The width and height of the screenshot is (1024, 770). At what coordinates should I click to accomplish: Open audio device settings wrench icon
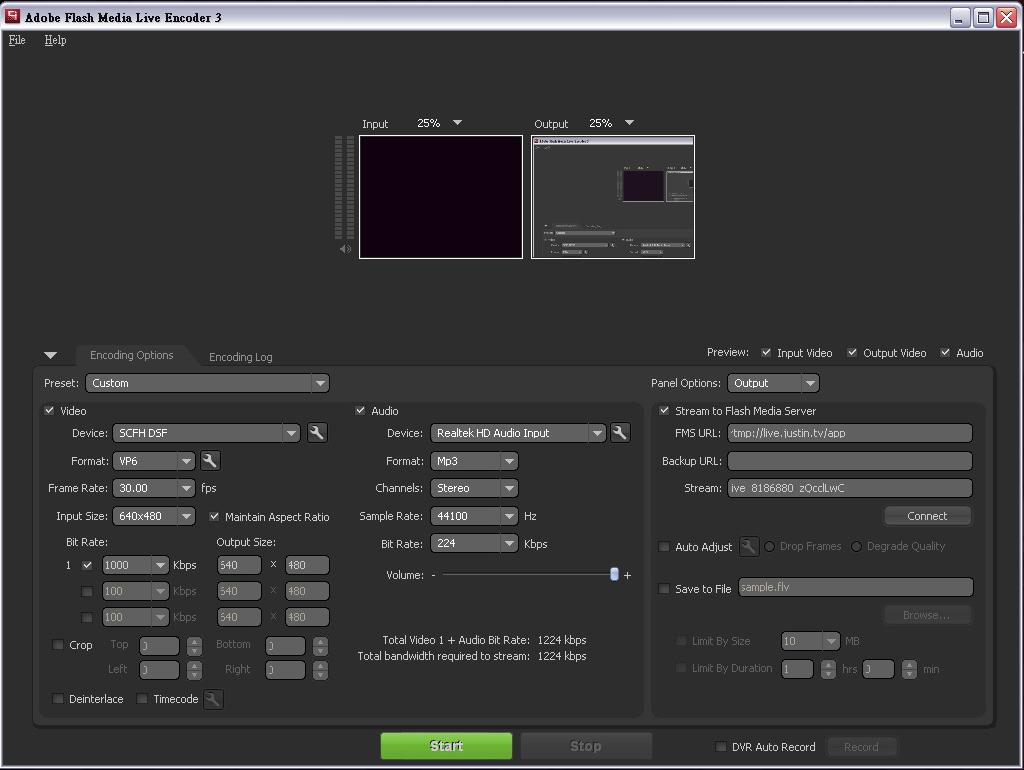point(620,433)
